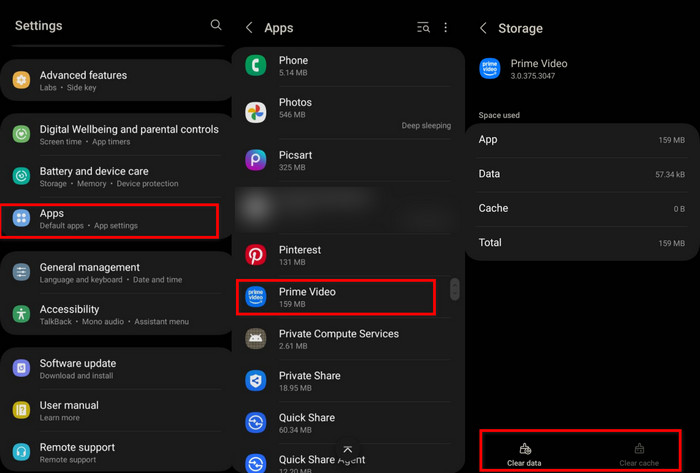Image resolution: width=700 pixels, height=473 pixels.
Task: Click the Picsart app icon
Action: [256, 160]
